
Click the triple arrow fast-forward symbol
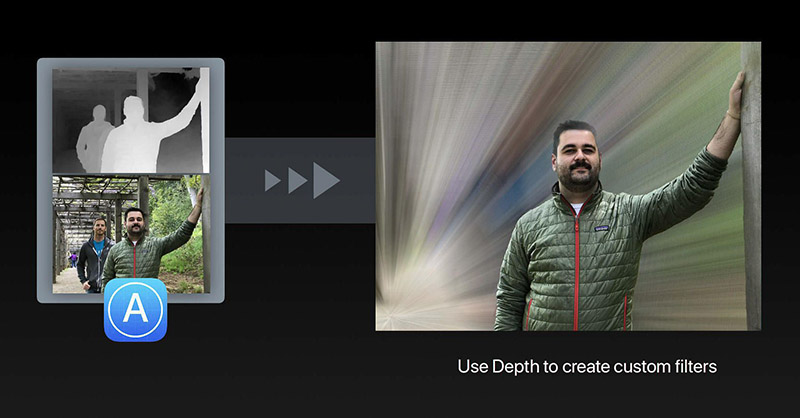[x=302, y=180]
